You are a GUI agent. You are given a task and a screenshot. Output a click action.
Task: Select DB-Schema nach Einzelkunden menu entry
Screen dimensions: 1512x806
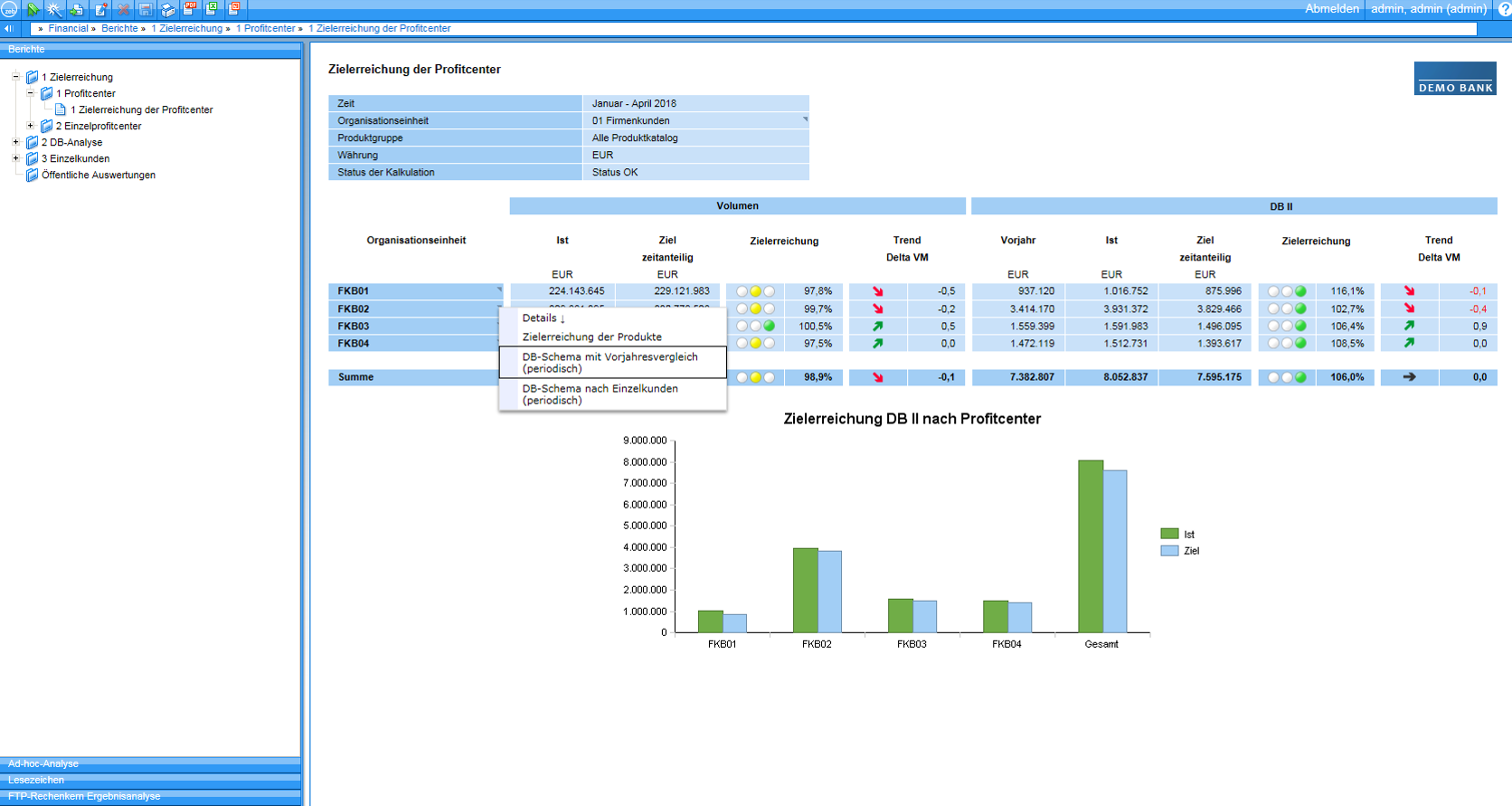coord(600,394)
